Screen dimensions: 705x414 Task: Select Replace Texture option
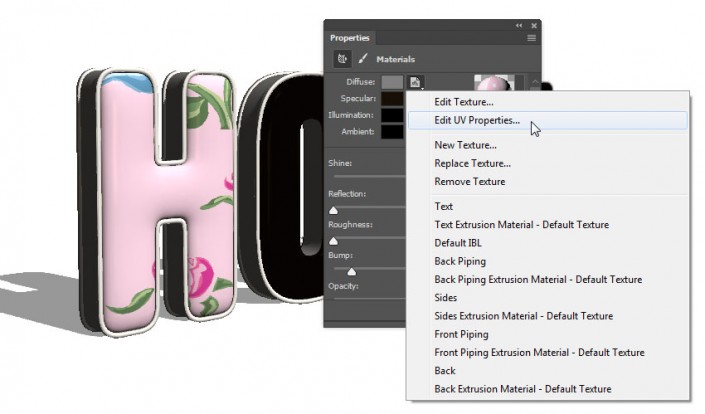click(472, 164)
